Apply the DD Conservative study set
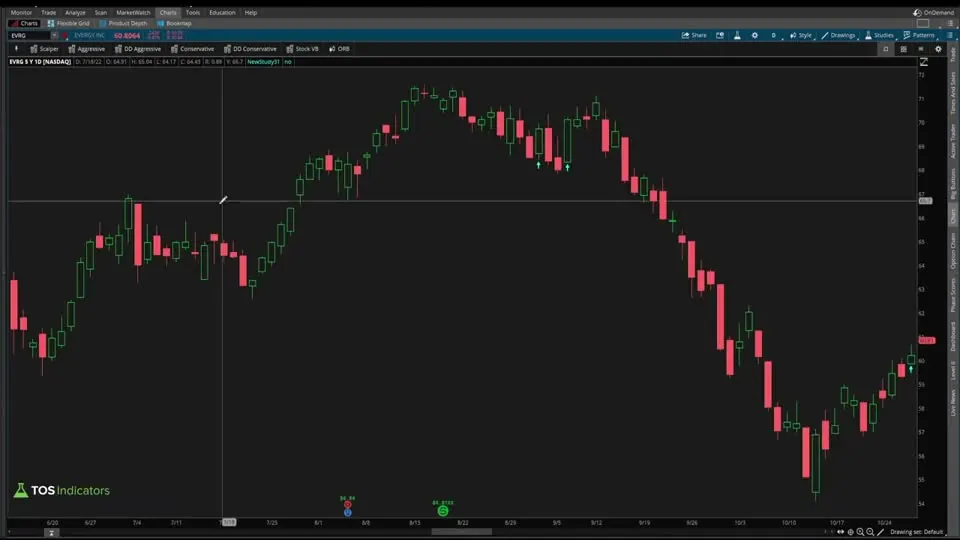The height and width of the screenshot is (540, 960). point(250,49)
